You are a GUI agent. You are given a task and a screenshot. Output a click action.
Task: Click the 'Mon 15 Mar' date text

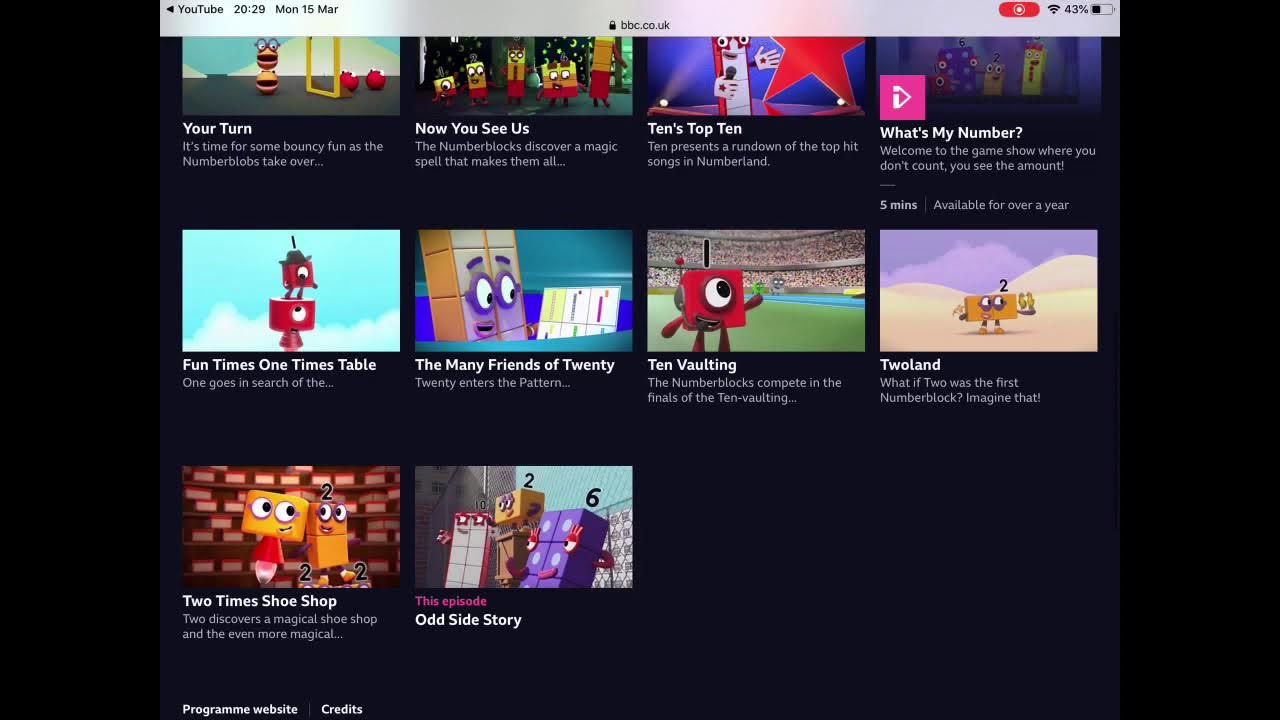tap(306, 9)
